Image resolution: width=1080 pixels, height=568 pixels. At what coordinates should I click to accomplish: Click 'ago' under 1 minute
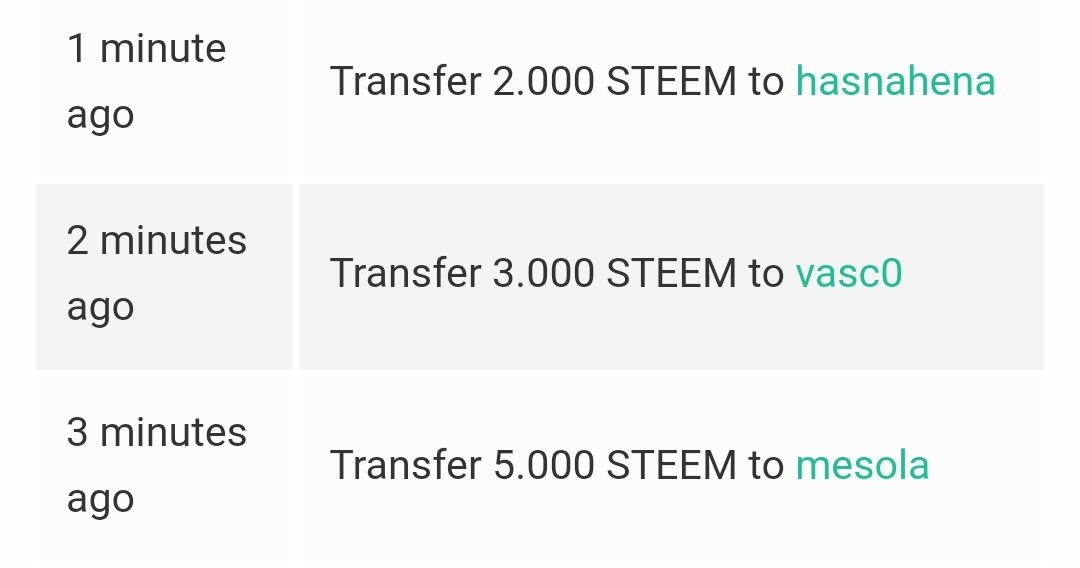(101, 116)
